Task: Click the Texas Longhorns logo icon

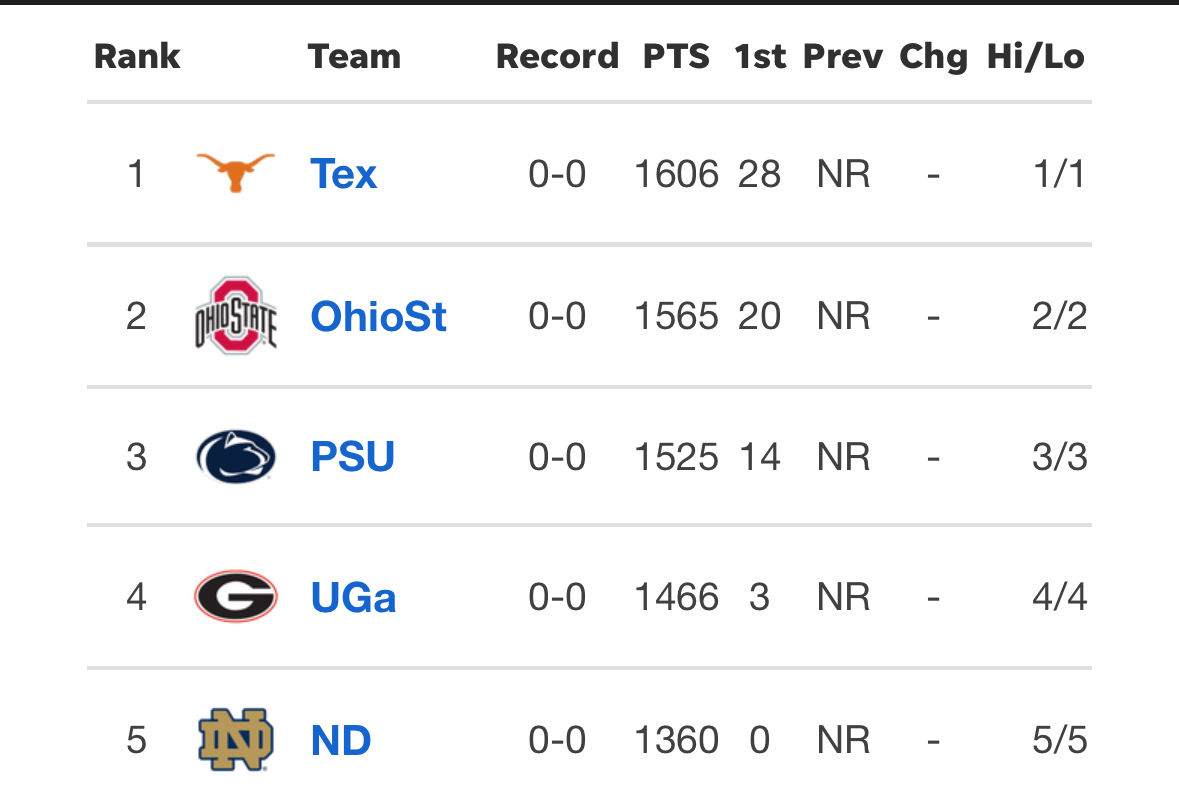Action: (x=235, y=173)
